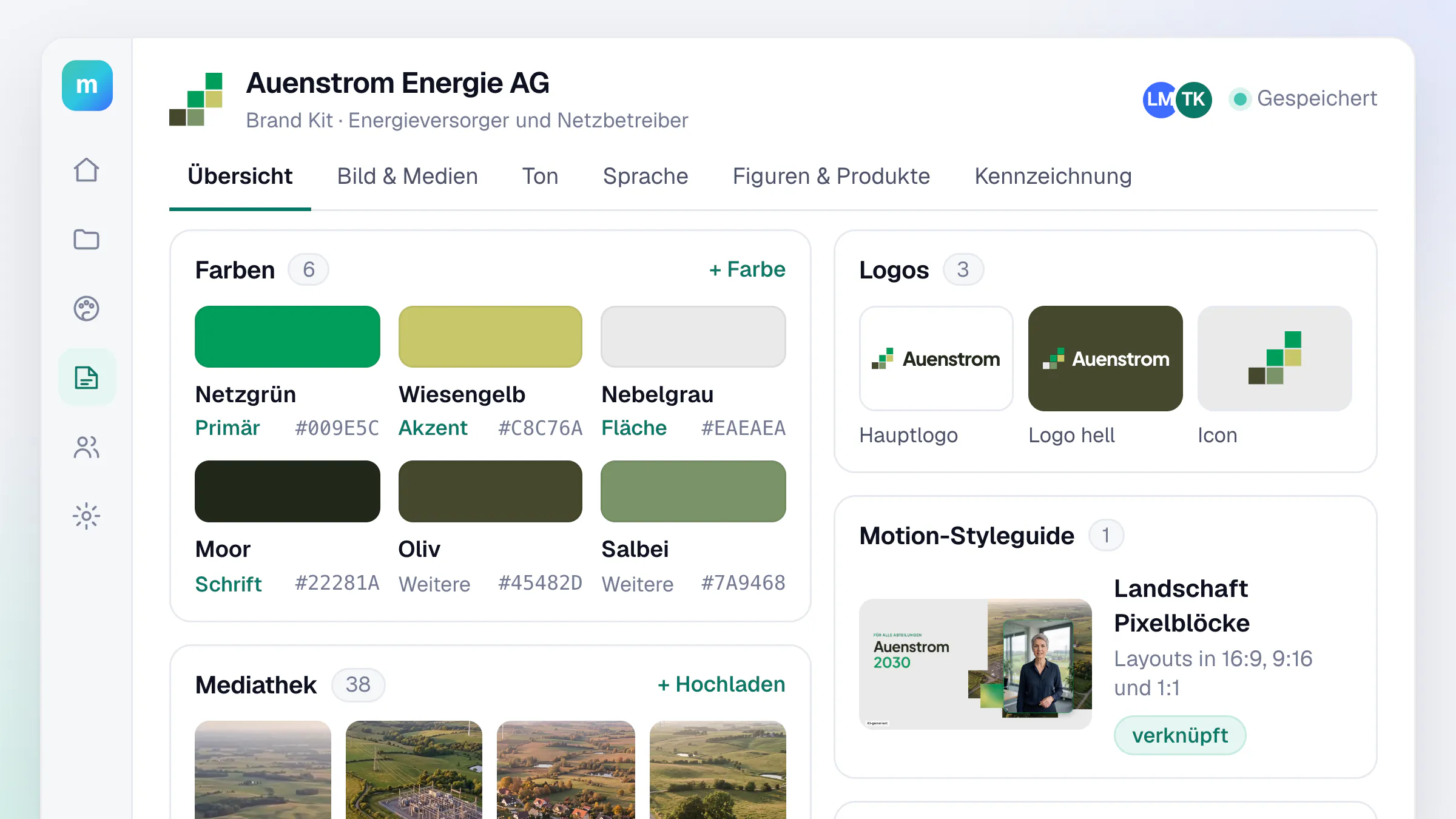1456x819 pixels.
Task: Open the Logo hell thumbnail
Action: (x=1105, y=359)
